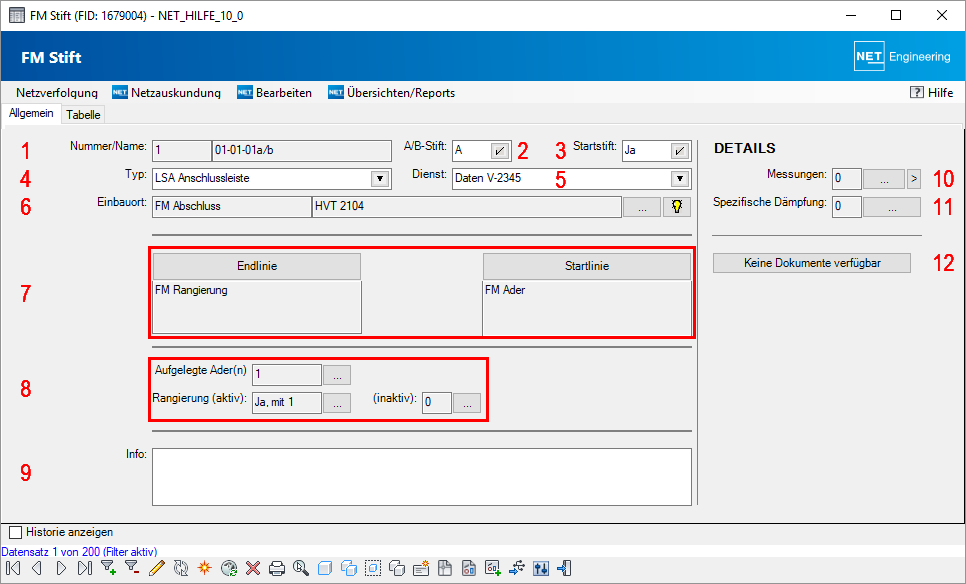Image resolution: width=966 pixels, height=584 pixels.
Task: Go to the first record
Action: point(12,568)
